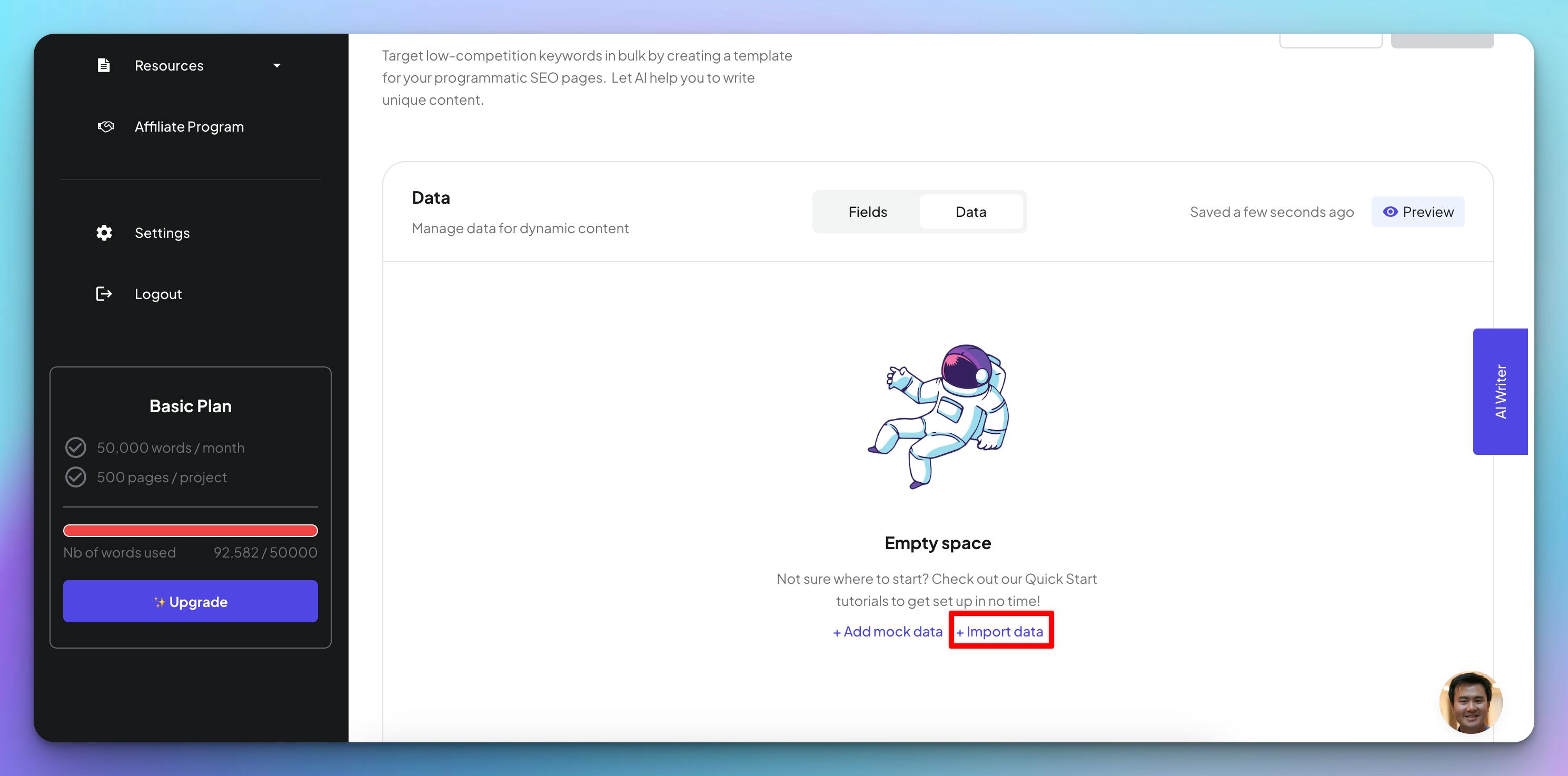The width and height of the screenshot is (1568, 776).
Task: Toggle the Fields tab view
Action: pyautogui.click(x=866, y=211)
